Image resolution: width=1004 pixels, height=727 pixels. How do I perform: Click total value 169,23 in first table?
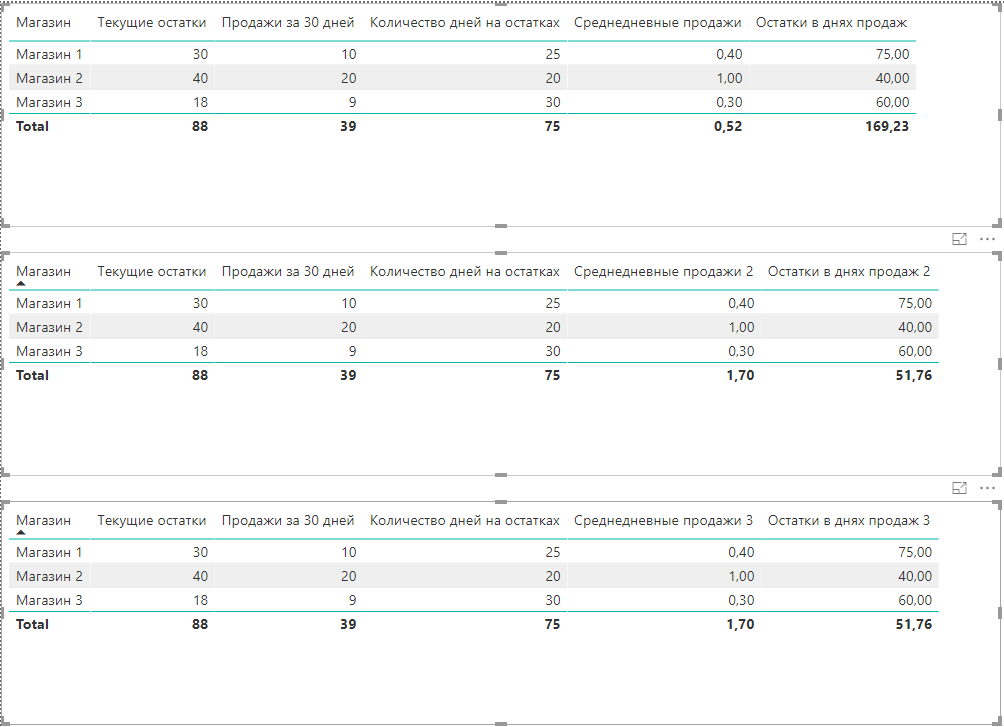[887, 126]
